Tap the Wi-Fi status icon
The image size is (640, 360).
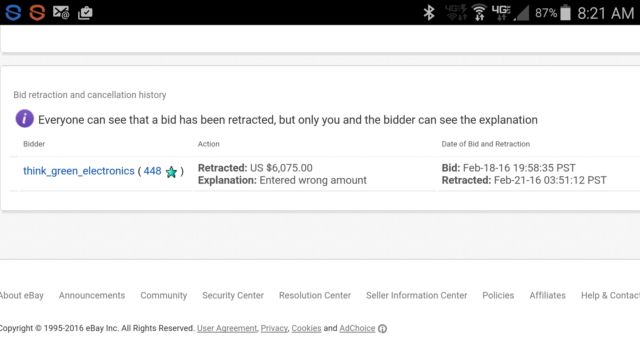(x=479, y=13)
